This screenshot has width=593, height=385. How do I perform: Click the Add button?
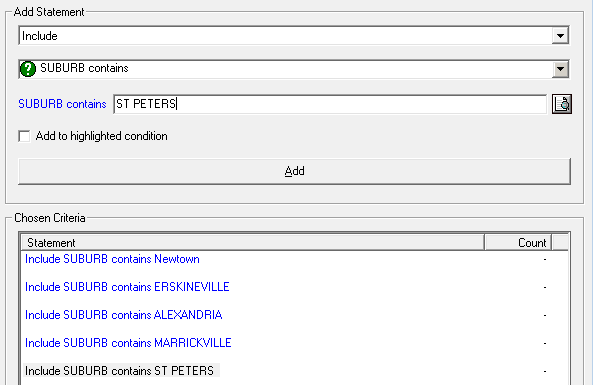tap(294, 171)
